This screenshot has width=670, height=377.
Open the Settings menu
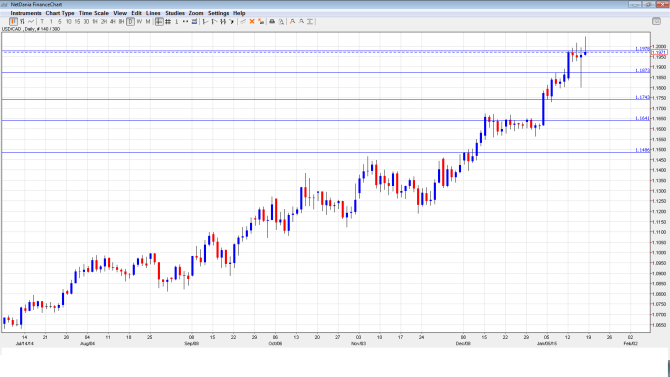click(218, 13)
